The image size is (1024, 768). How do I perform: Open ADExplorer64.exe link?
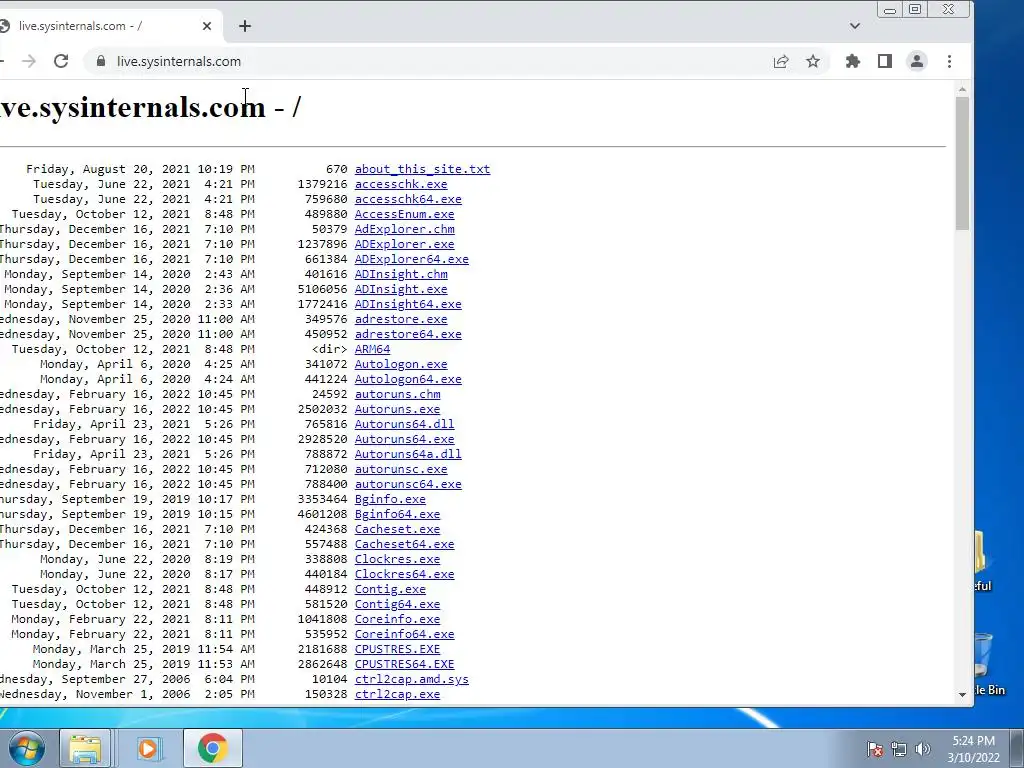411,259
